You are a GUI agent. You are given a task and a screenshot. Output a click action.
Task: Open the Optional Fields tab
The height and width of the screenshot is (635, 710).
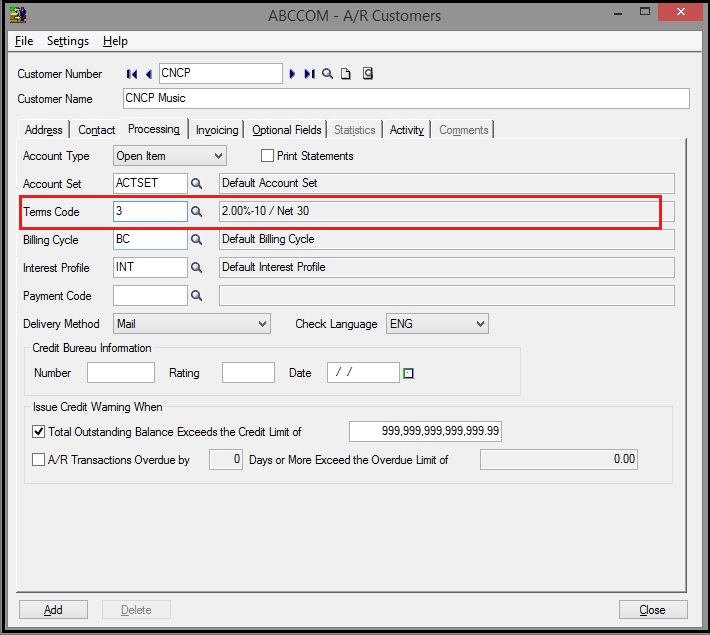coord(287,130)
